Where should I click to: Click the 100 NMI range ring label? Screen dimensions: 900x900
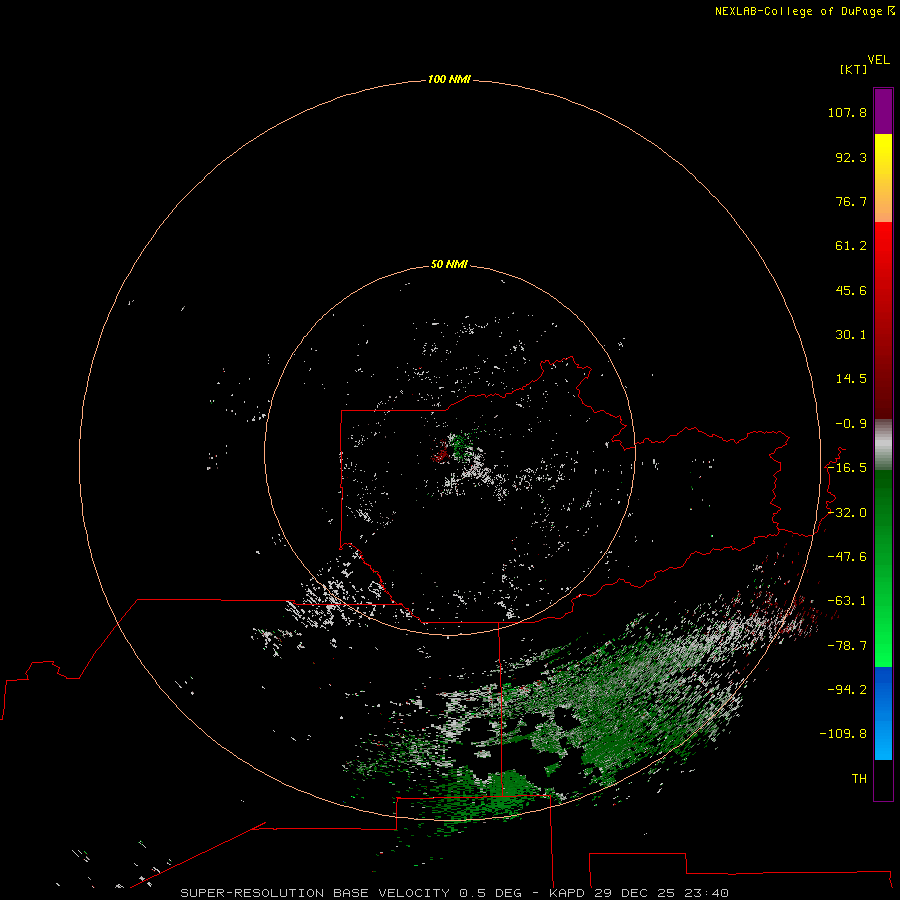(x=449, y=79)
